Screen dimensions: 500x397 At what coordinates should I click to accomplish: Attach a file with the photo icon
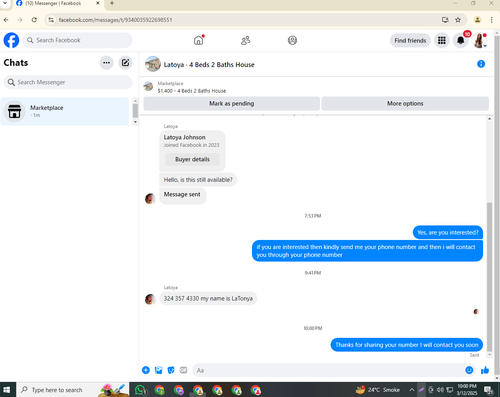tap(158, 370)
